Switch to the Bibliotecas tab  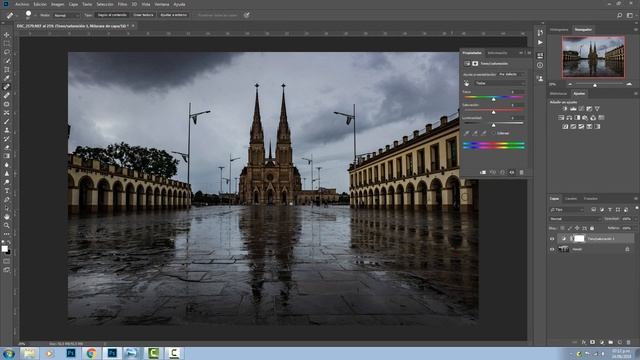pos(558,93)
